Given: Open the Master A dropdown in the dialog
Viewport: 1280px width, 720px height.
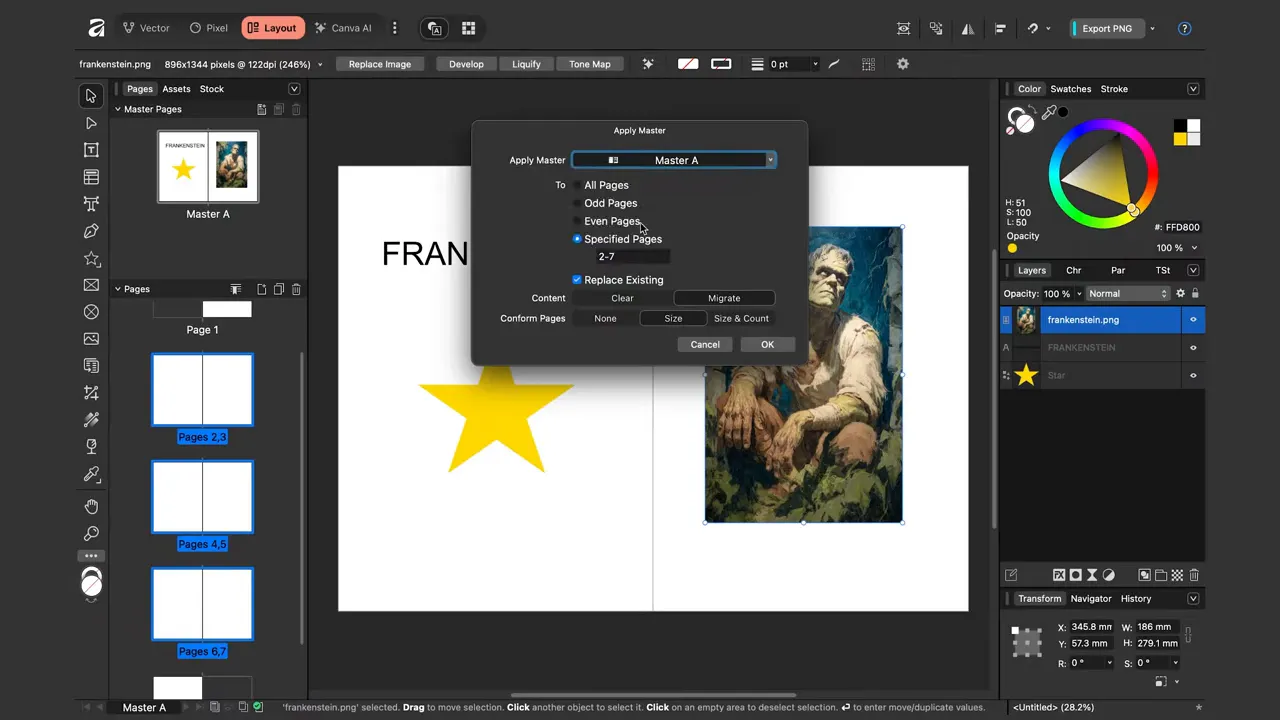Looking at the screenshot, I should pos(770,160).
